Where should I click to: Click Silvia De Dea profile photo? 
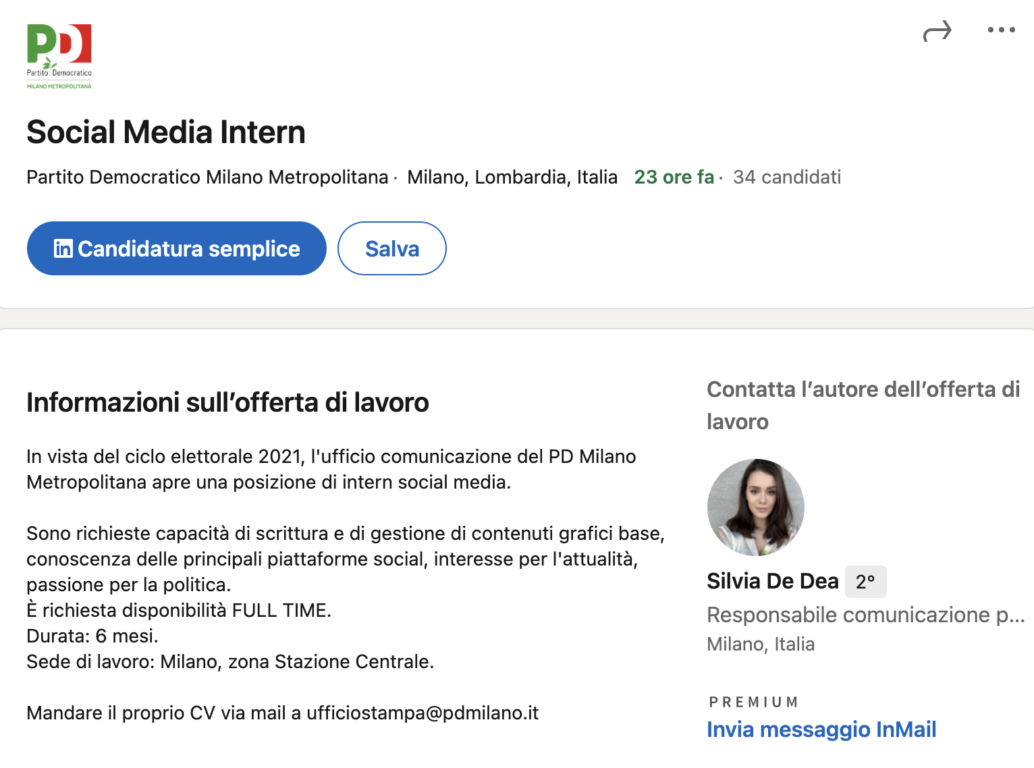(756, 507)
